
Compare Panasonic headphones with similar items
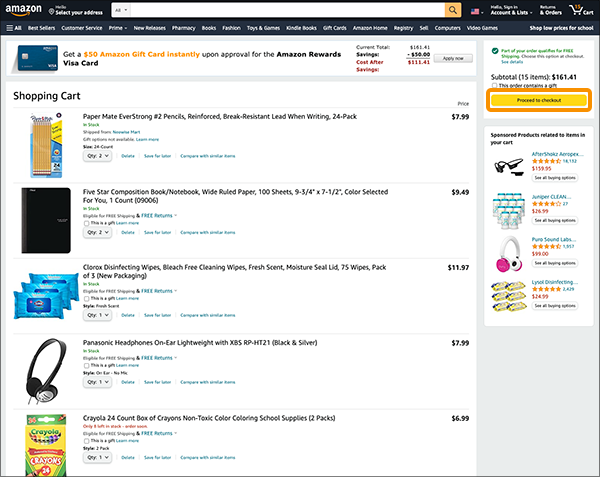click(208, 382)
